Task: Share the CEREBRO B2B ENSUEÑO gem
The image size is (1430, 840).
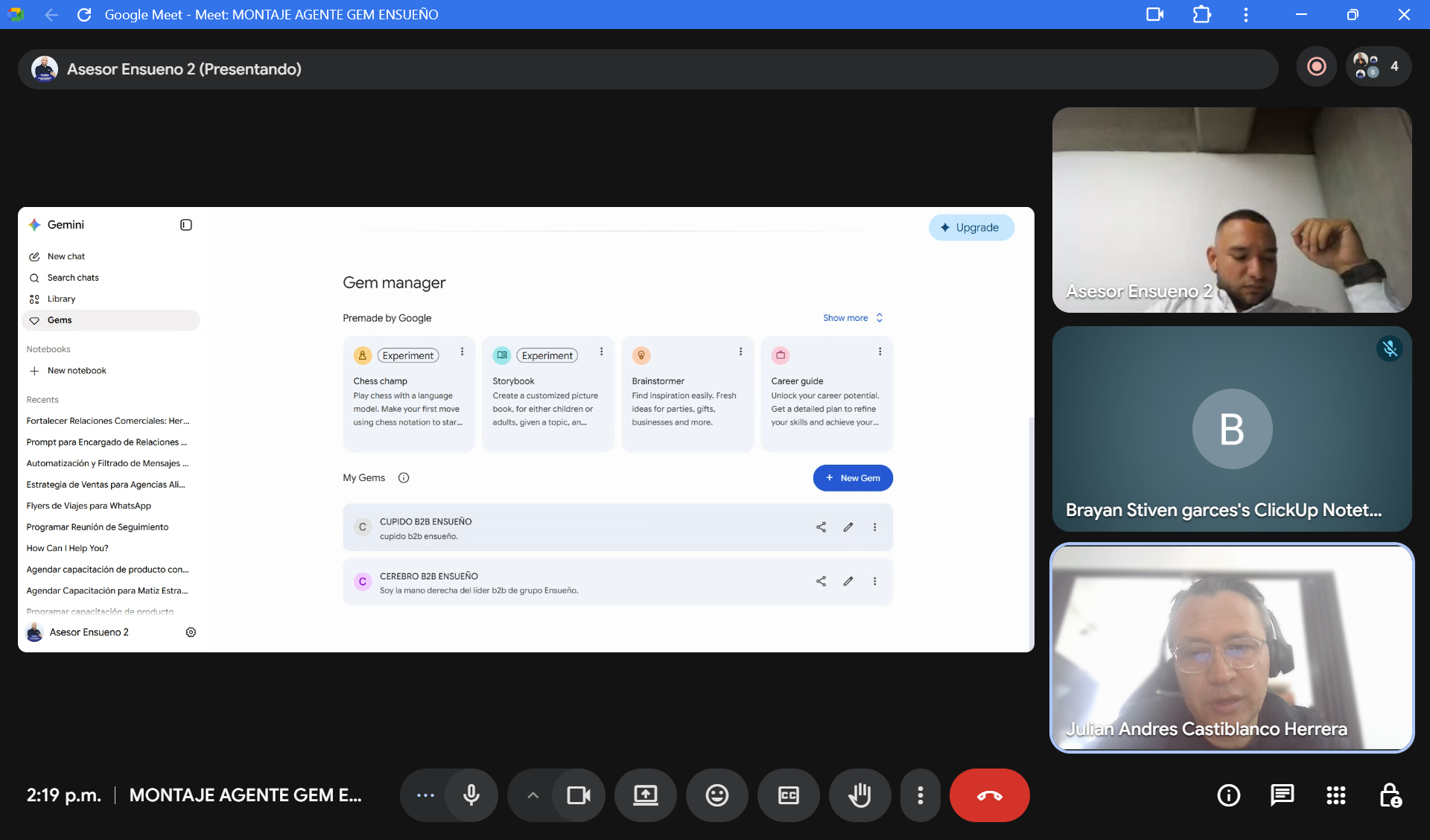Action: pos(821,582)
